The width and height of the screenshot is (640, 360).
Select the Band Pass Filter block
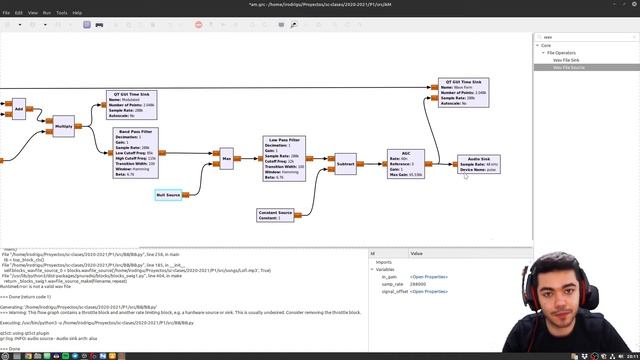(x=136, y=153)
